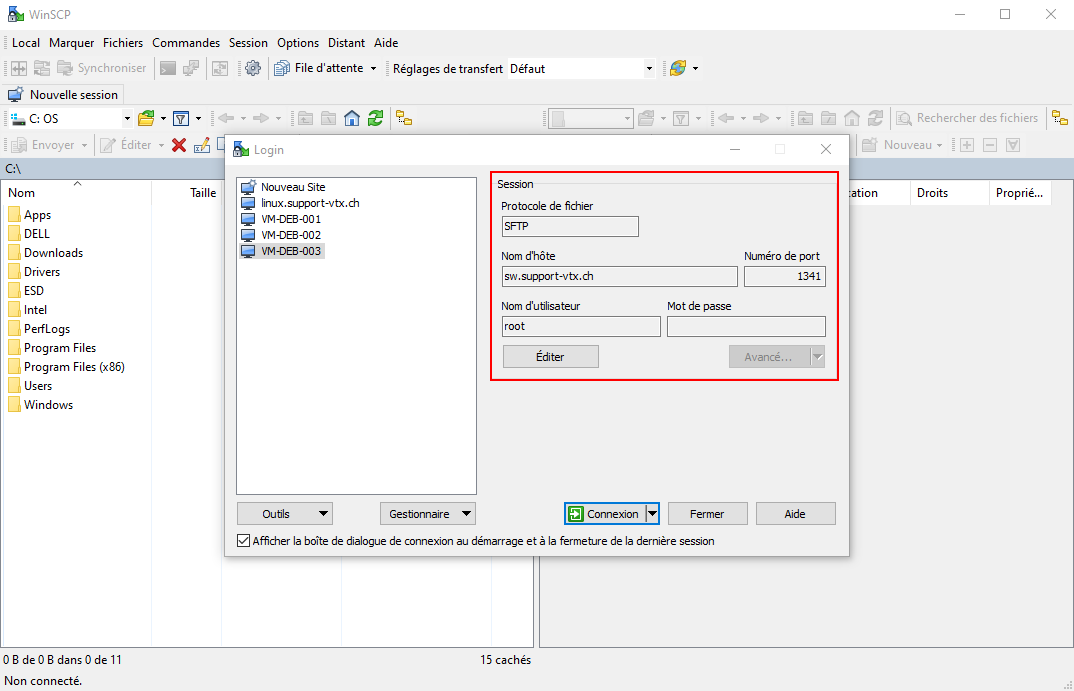Open the Local menu
This screenshot has width=1074, height=691.
coord(26,42)
